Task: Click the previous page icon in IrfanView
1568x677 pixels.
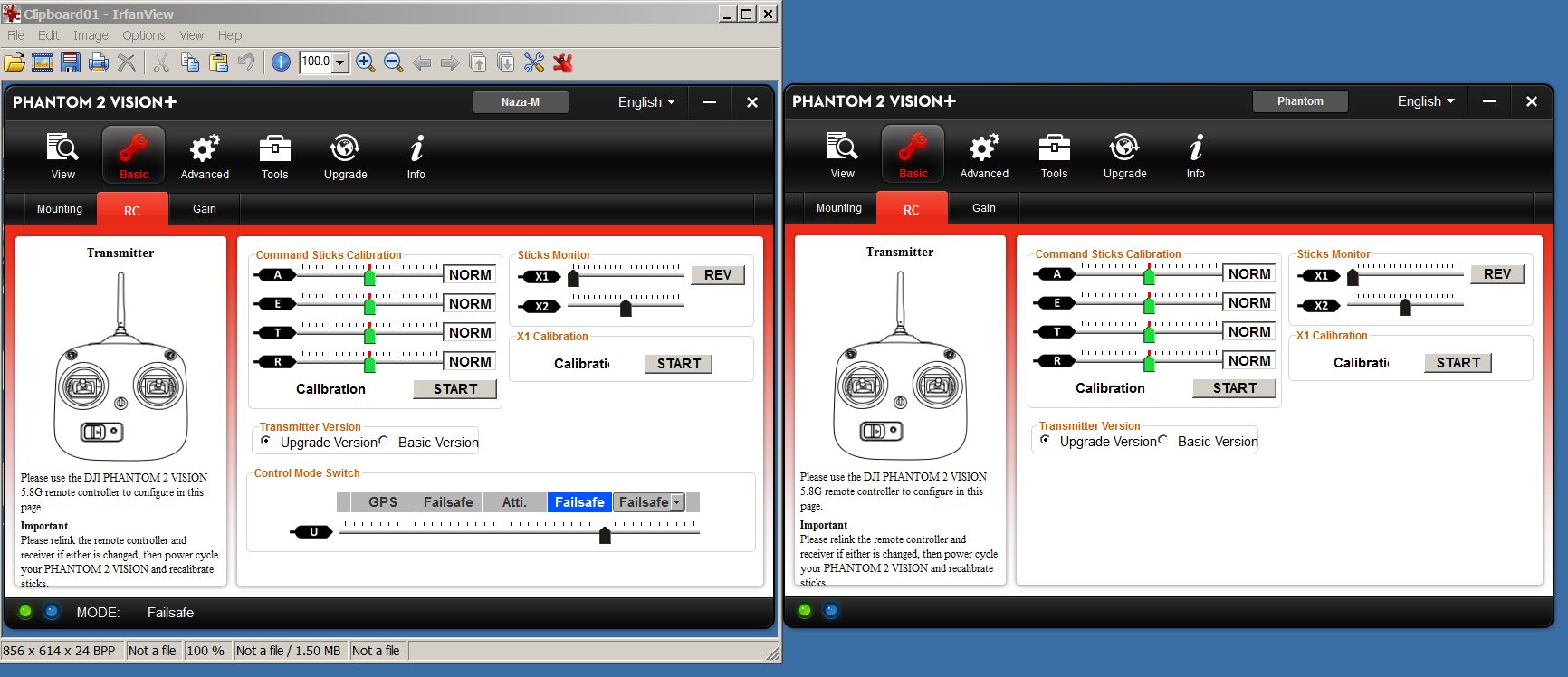Action: point(478,62)
